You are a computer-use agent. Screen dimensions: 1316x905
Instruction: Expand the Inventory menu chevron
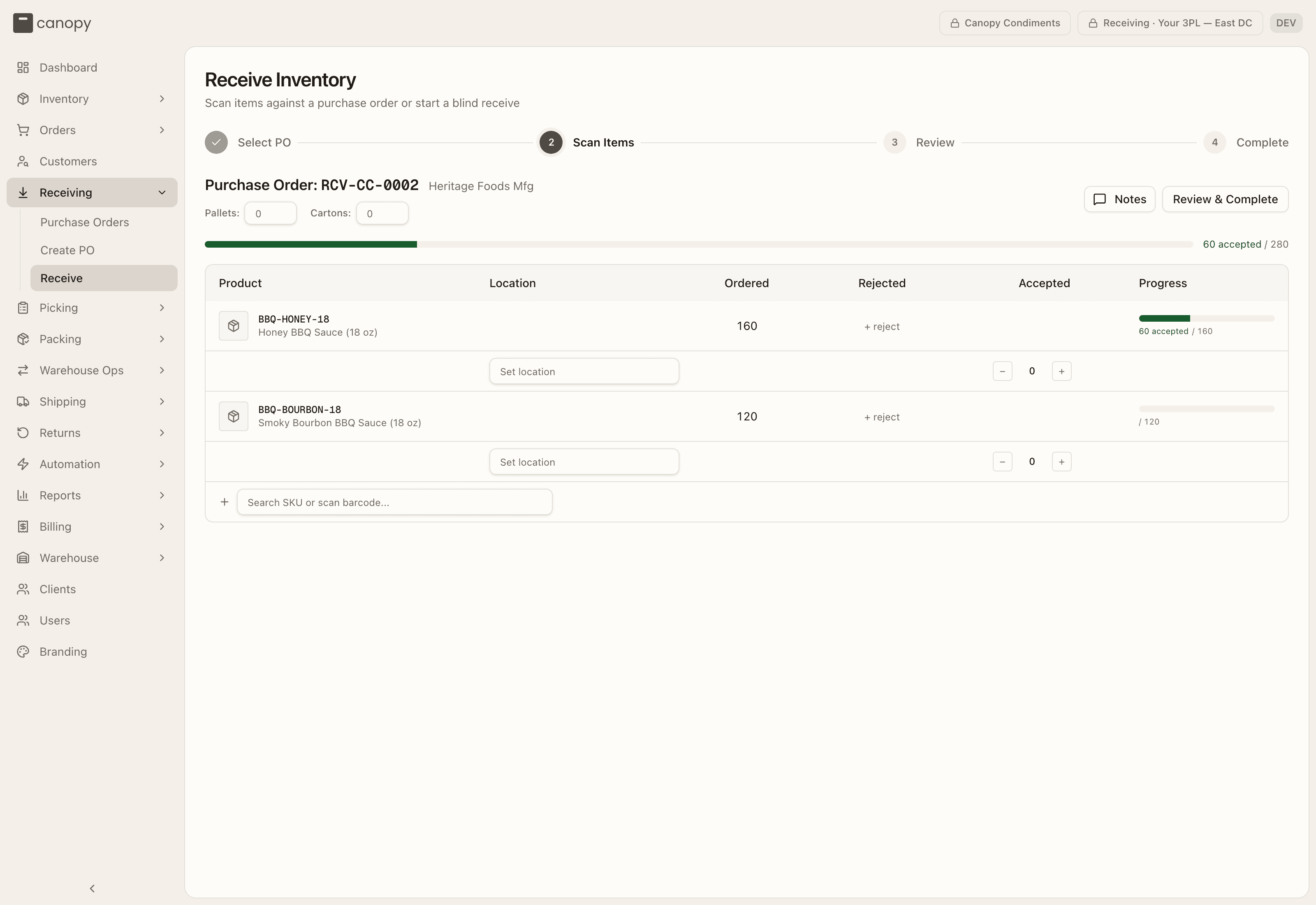pos(162,99)
